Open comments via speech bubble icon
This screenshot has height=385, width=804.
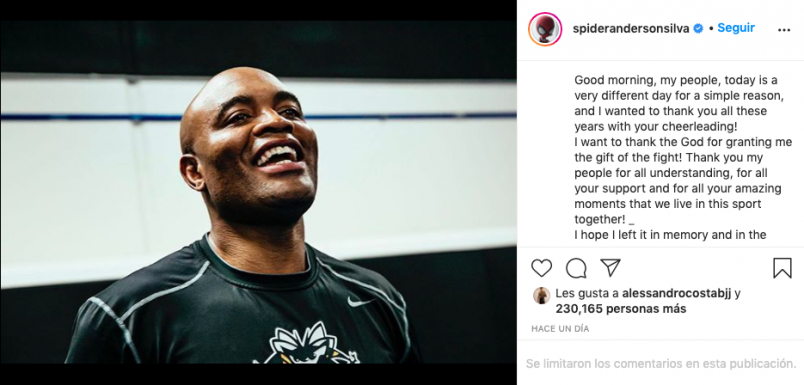576,268
